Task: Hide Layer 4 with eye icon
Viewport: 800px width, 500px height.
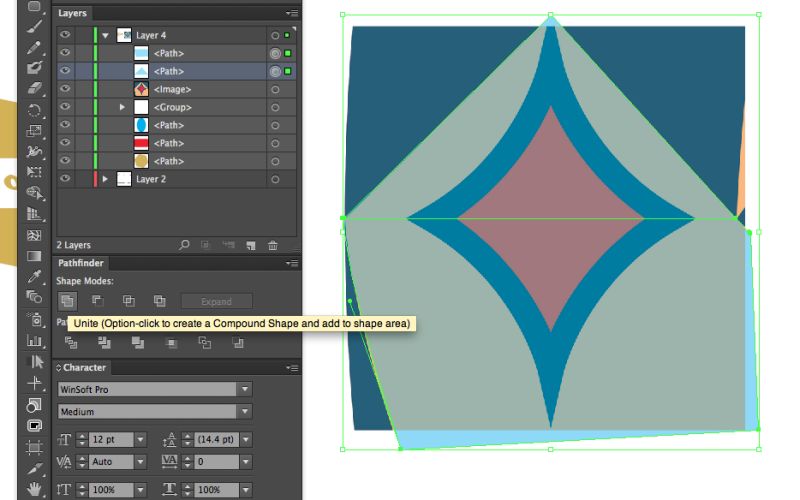Action: click(65, 35)
